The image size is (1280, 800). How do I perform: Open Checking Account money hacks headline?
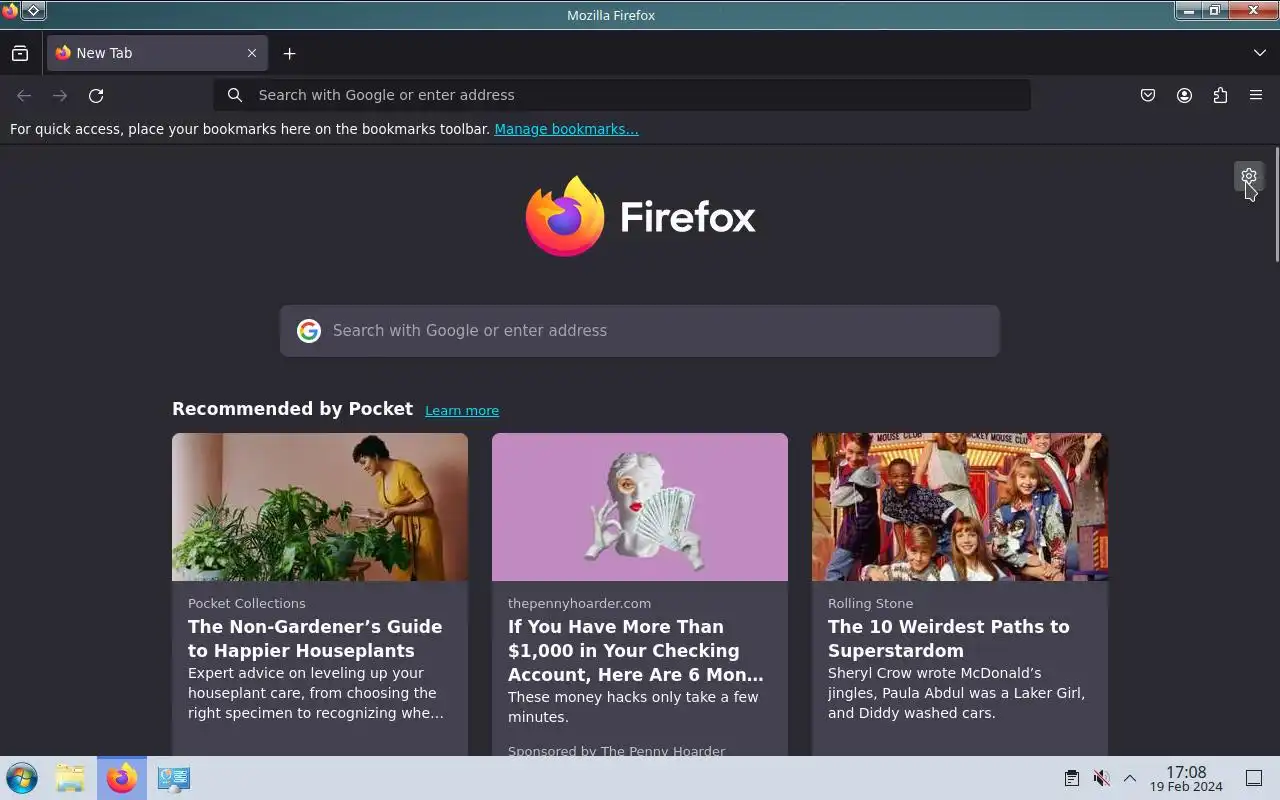[x=636, y=650]
